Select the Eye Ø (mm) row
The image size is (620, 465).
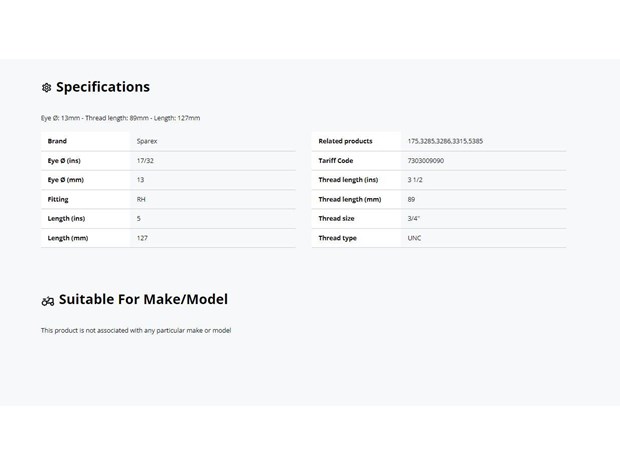(168, 180)
